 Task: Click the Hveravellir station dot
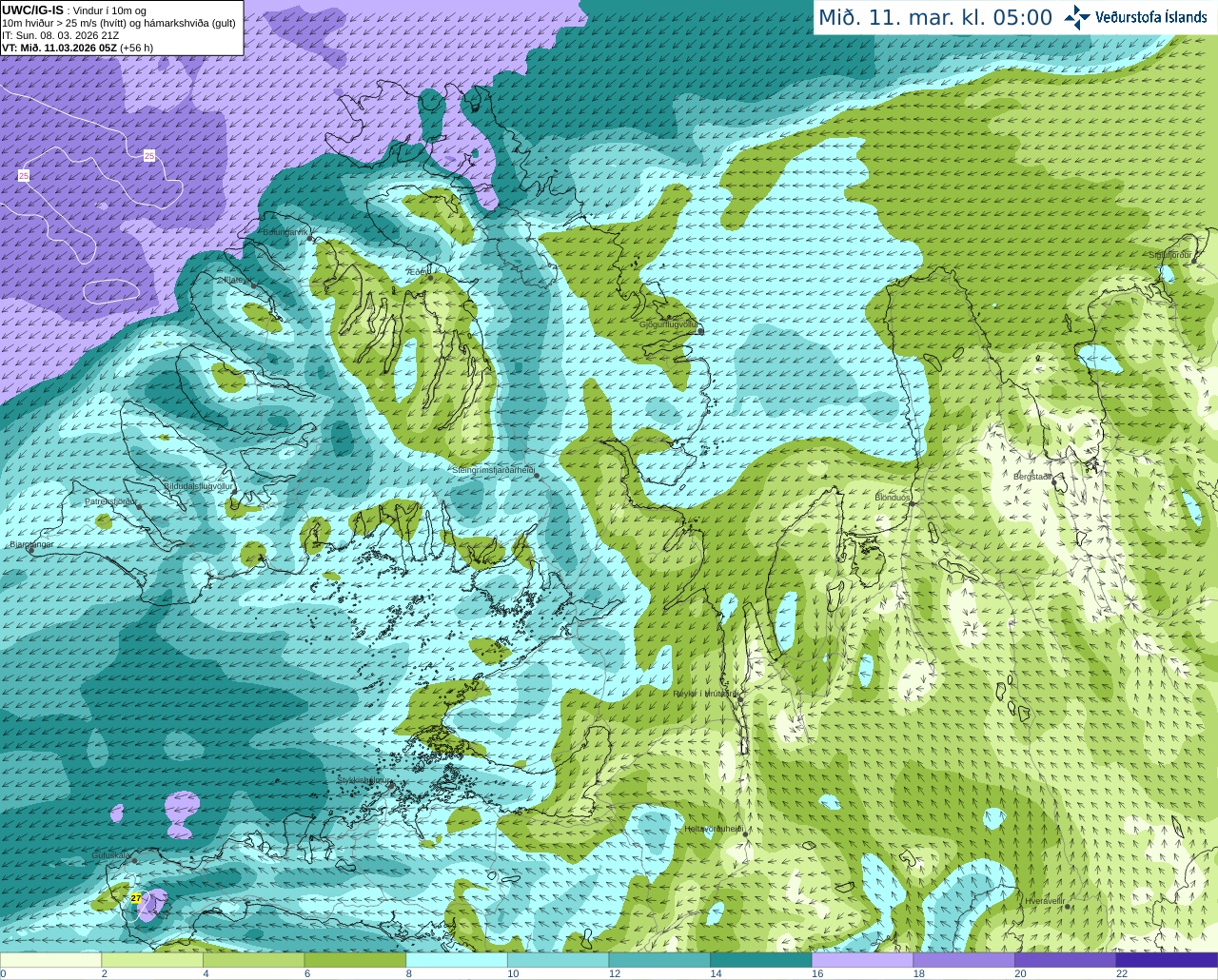point(1069,907)
